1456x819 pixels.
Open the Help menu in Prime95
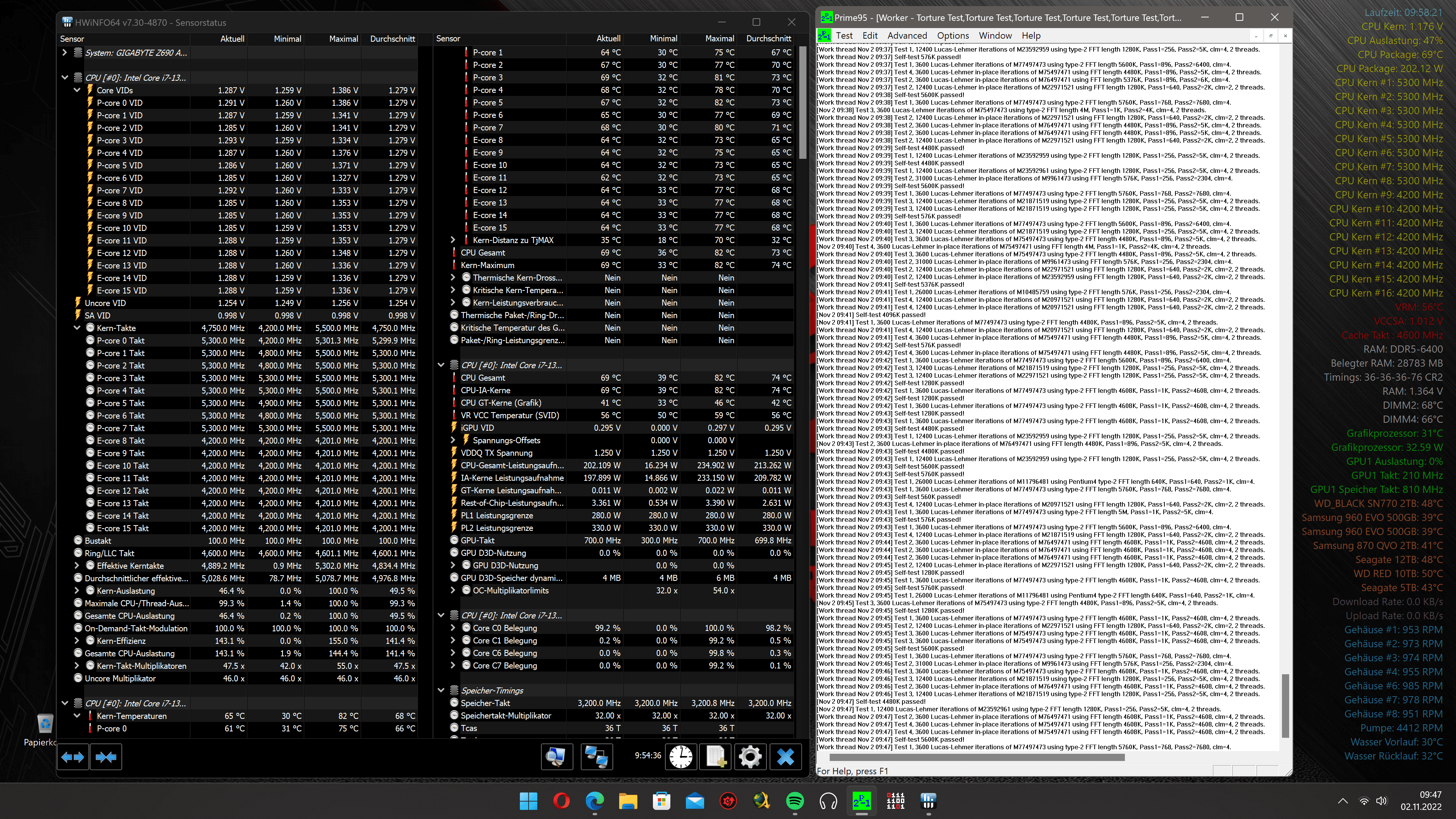click(x=1031, y=36)
